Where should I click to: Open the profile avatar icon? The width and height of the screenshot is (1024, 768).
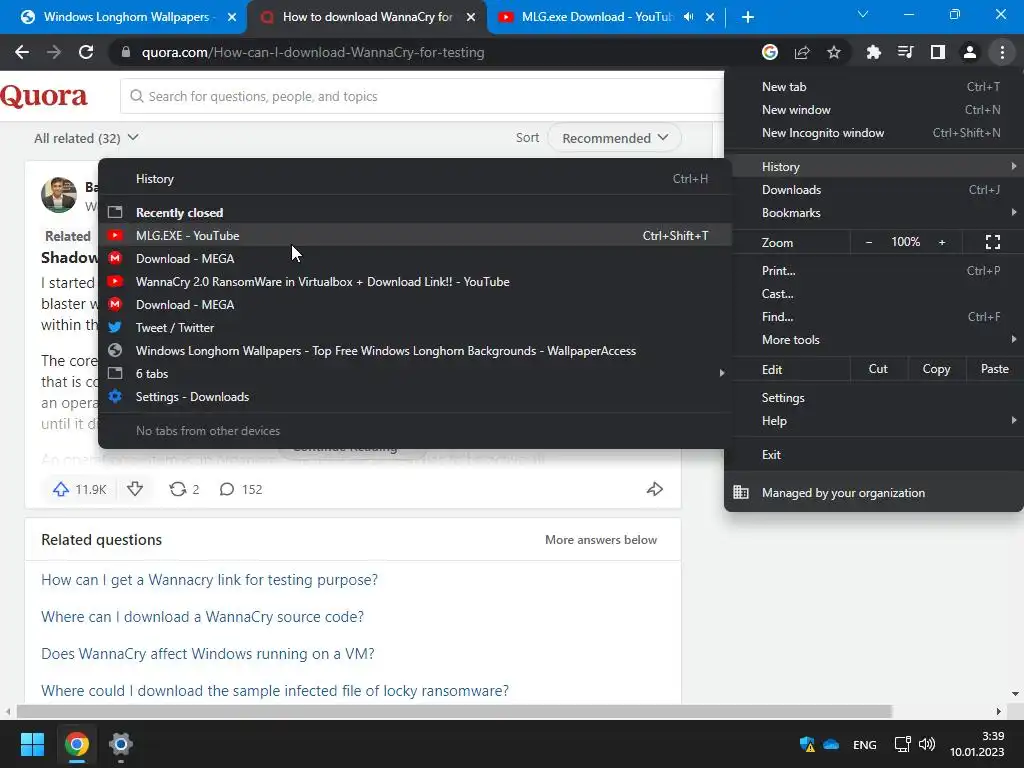[970, 52]
